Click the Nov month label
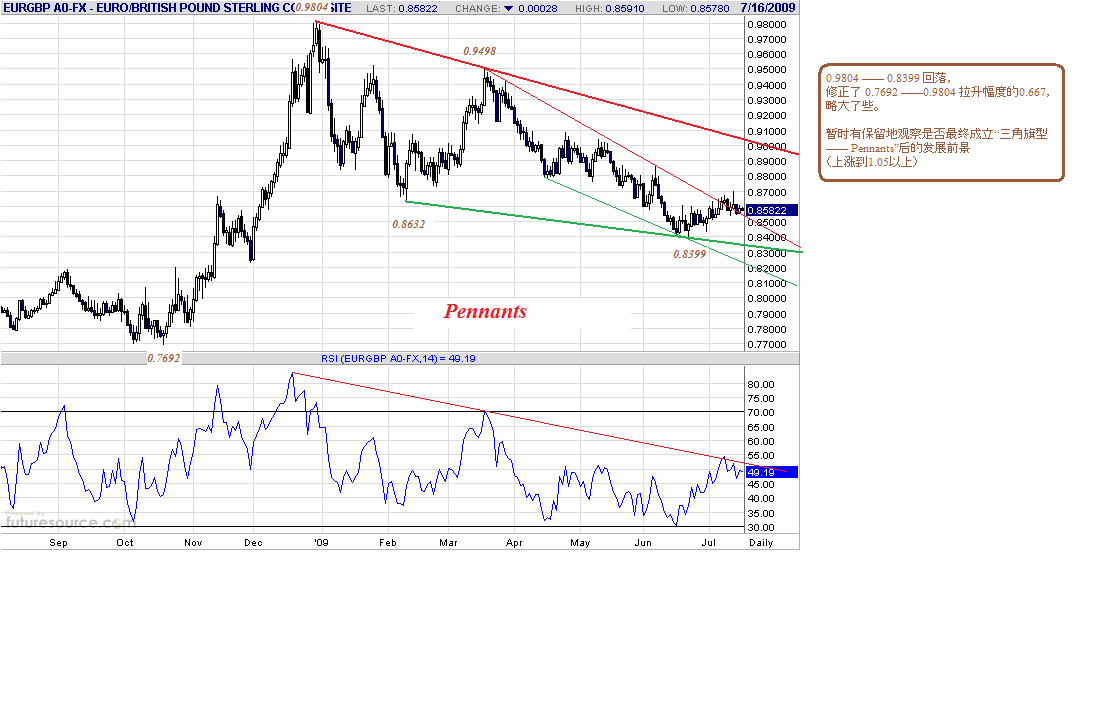The image size is (1100, 705). (x=193, y=543)
